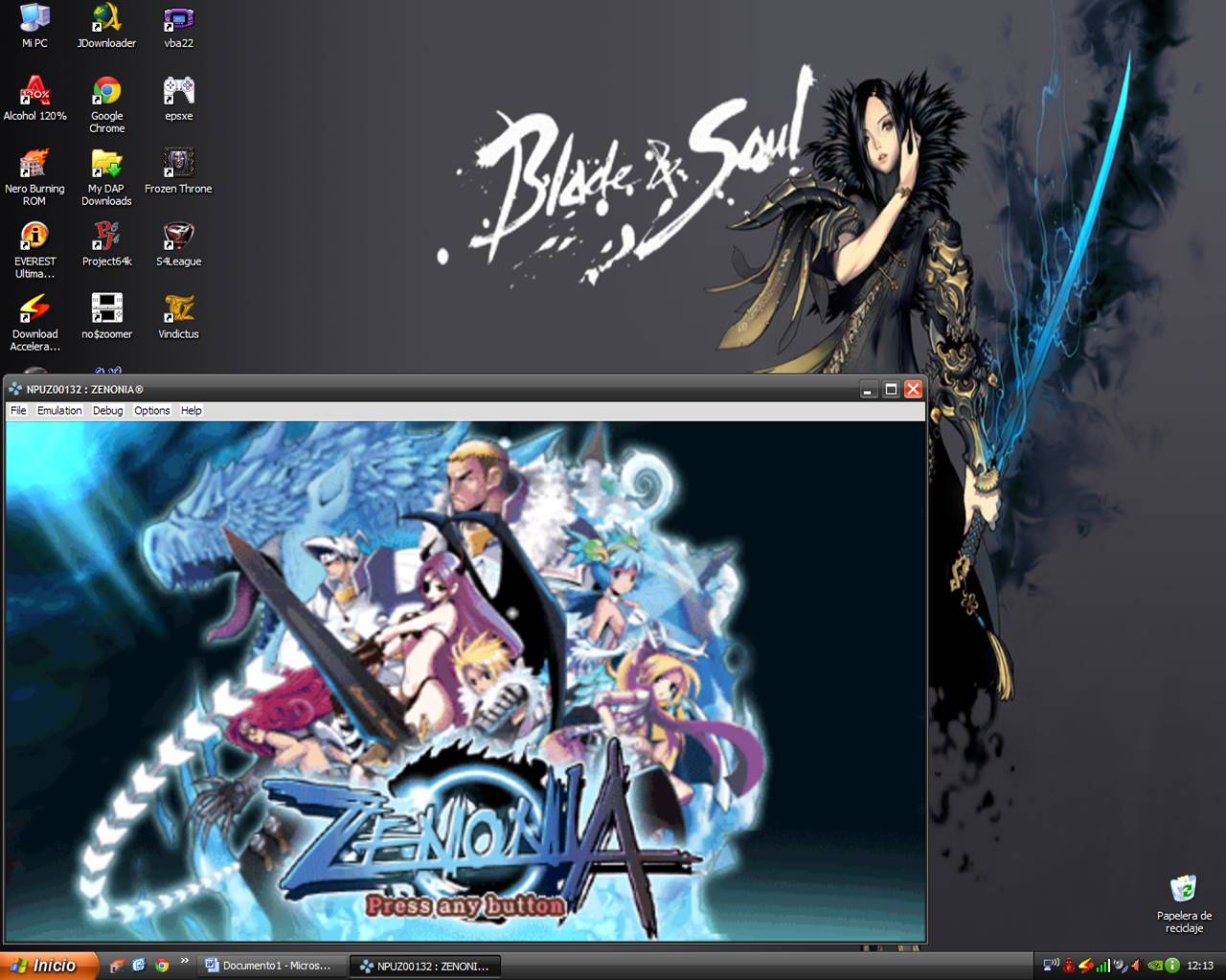
Task: Click the Vindictus desktop icon
Action: 178,310
